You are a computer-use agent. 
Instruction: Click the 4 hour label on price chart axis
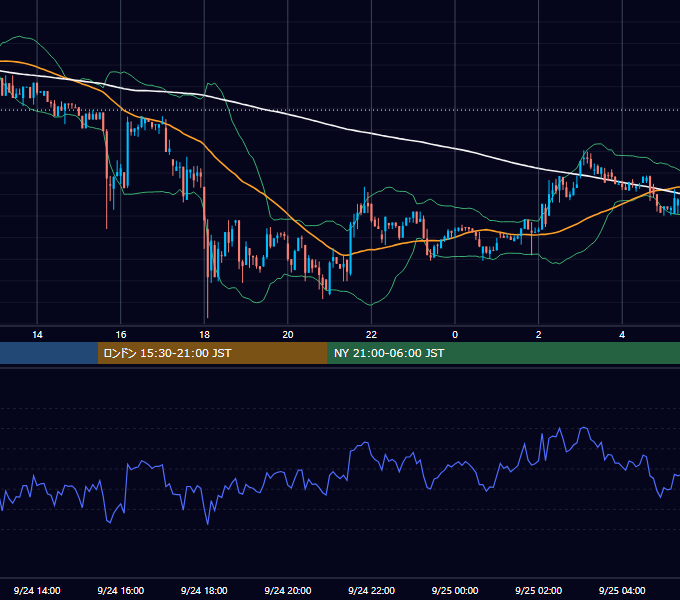[622, 335]
